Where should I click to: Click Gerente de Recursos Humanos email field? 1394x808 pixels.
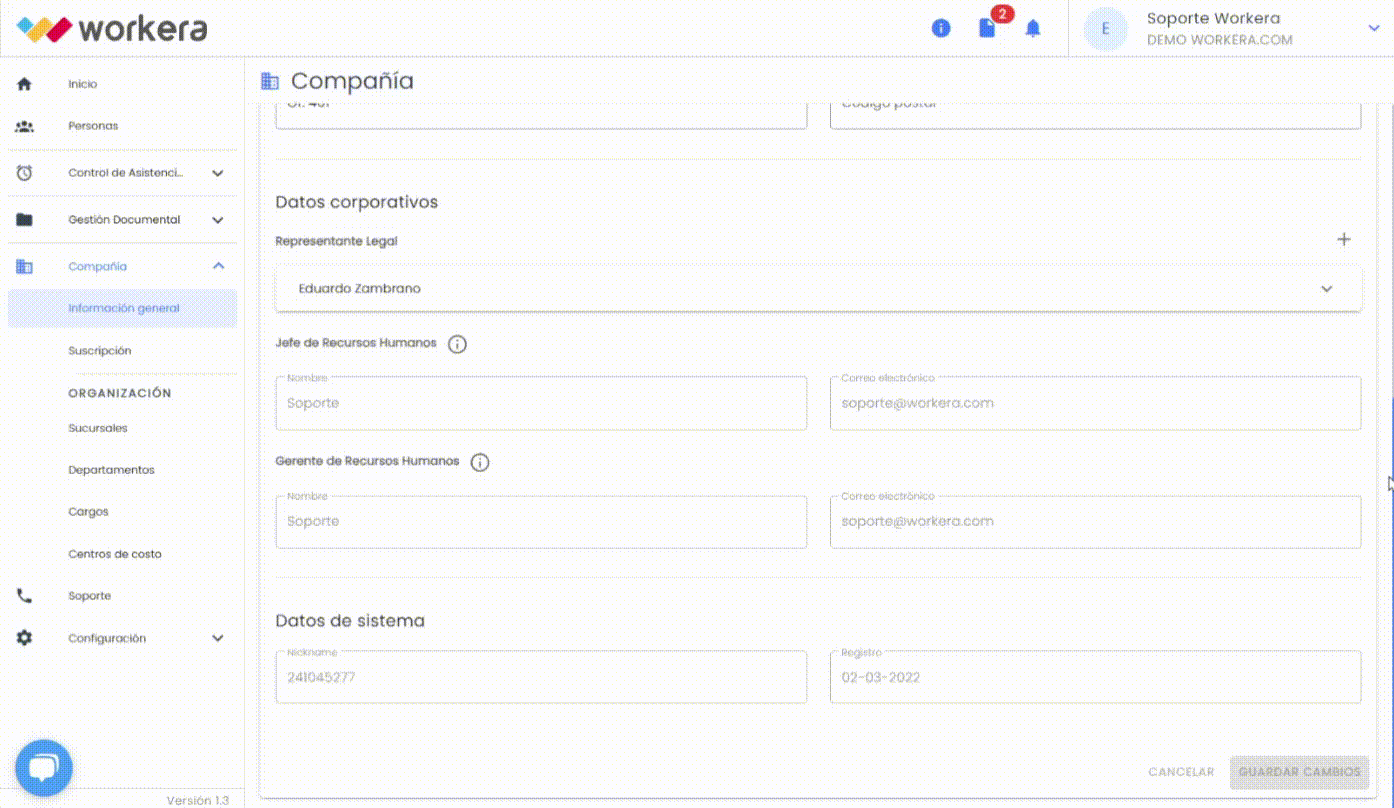[1095, 521]
